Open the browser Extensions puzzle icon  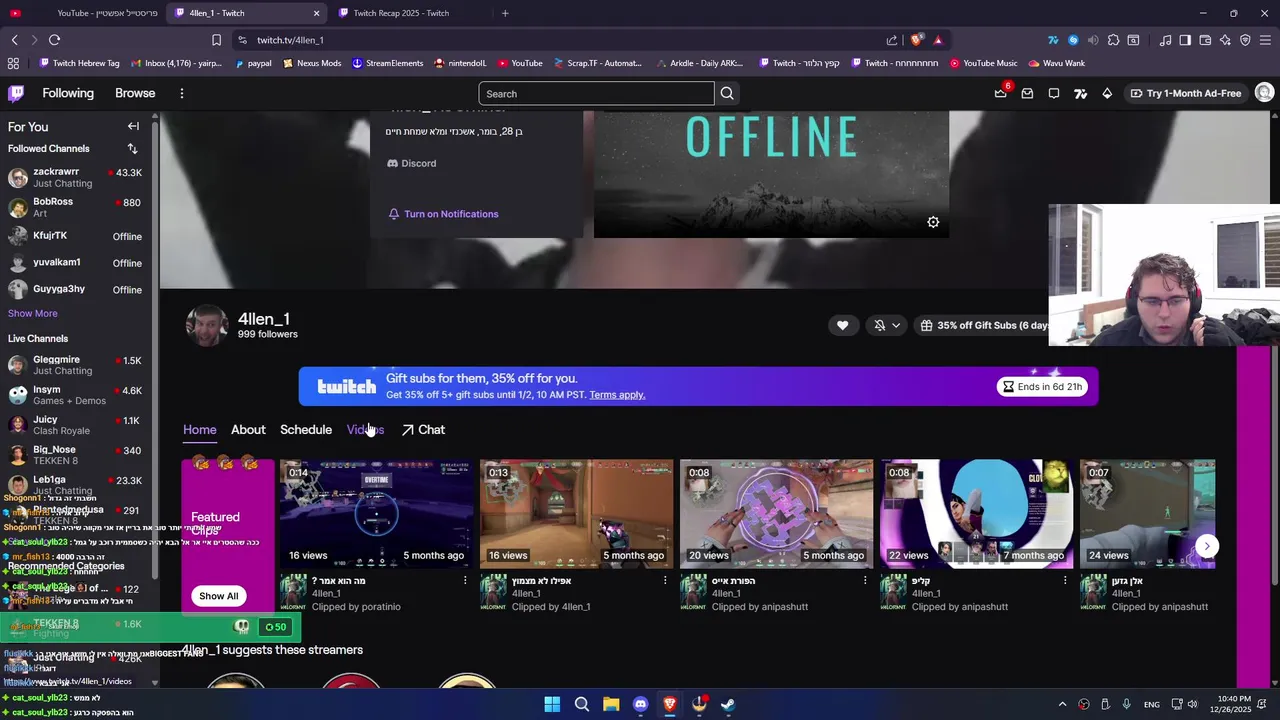tap(1113, 40)
